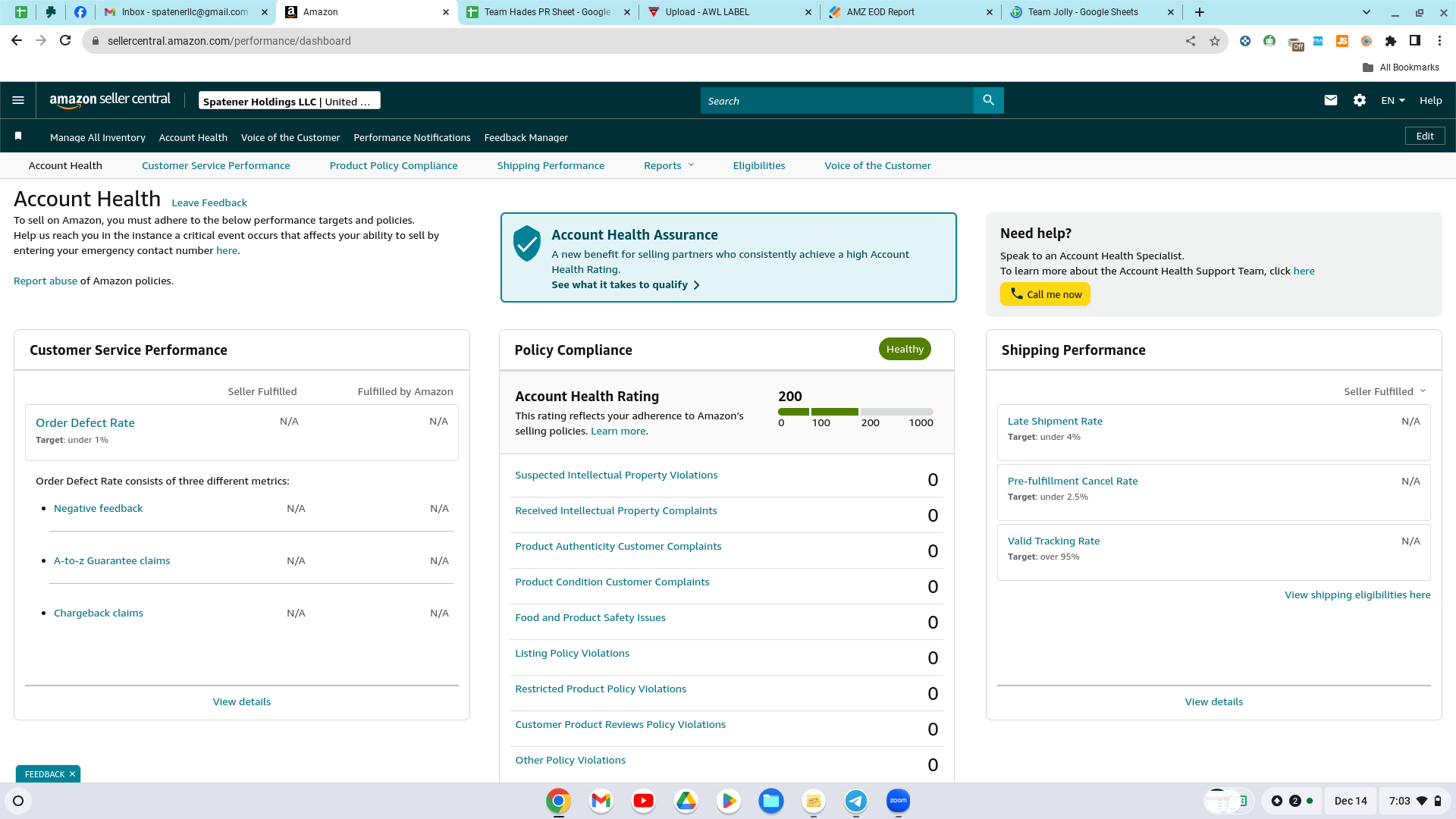Open a new browser tab with plus
1456x819 pixels.
[x=1200, y=12]
